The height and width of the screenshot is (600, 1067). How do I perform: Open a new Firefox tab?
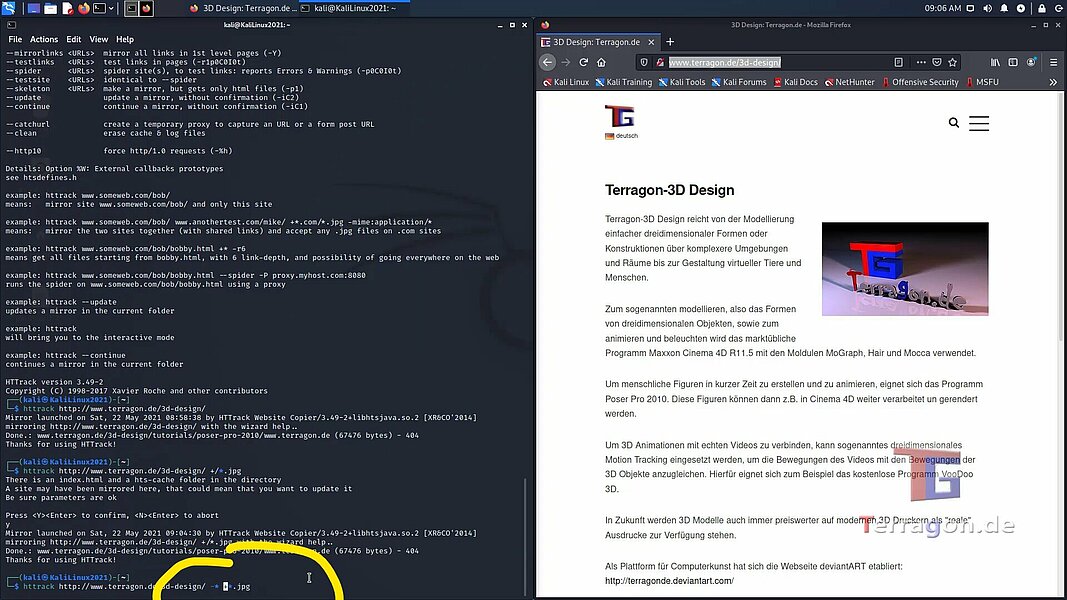(x=670, y=42)
